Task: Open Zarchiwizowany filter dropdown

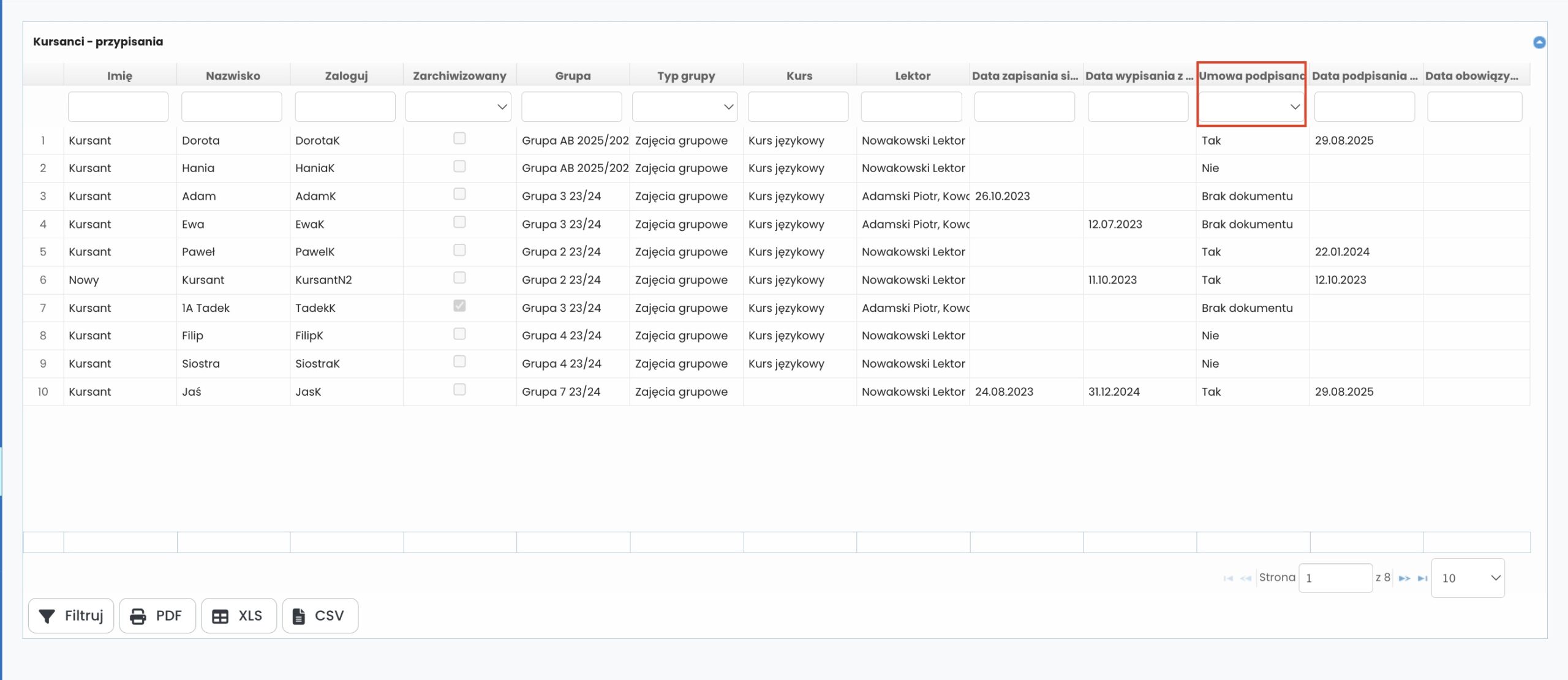Action: (x=458, y=107)
